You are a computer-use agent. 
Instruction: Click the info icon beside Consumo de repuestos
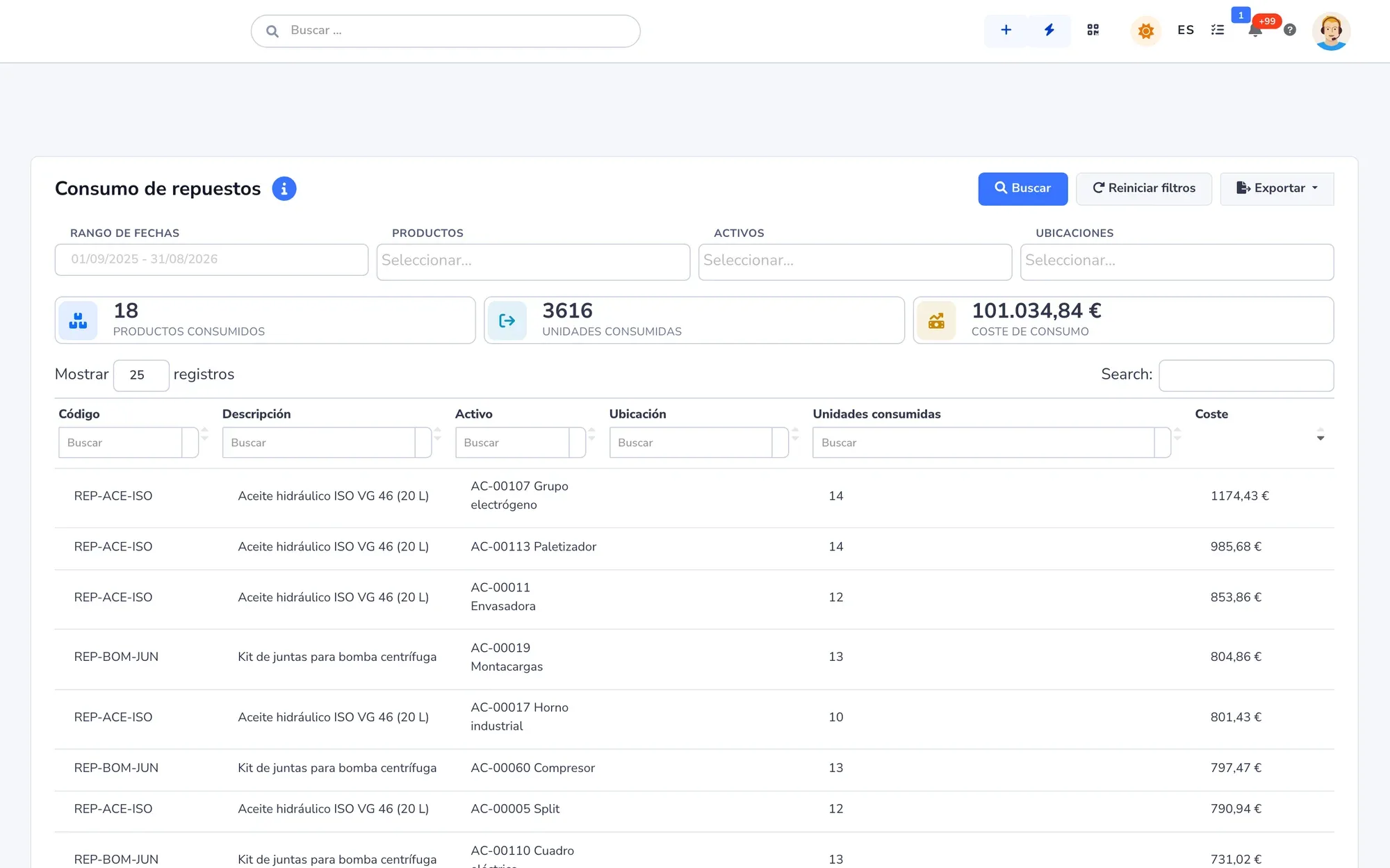pos(284,188)
